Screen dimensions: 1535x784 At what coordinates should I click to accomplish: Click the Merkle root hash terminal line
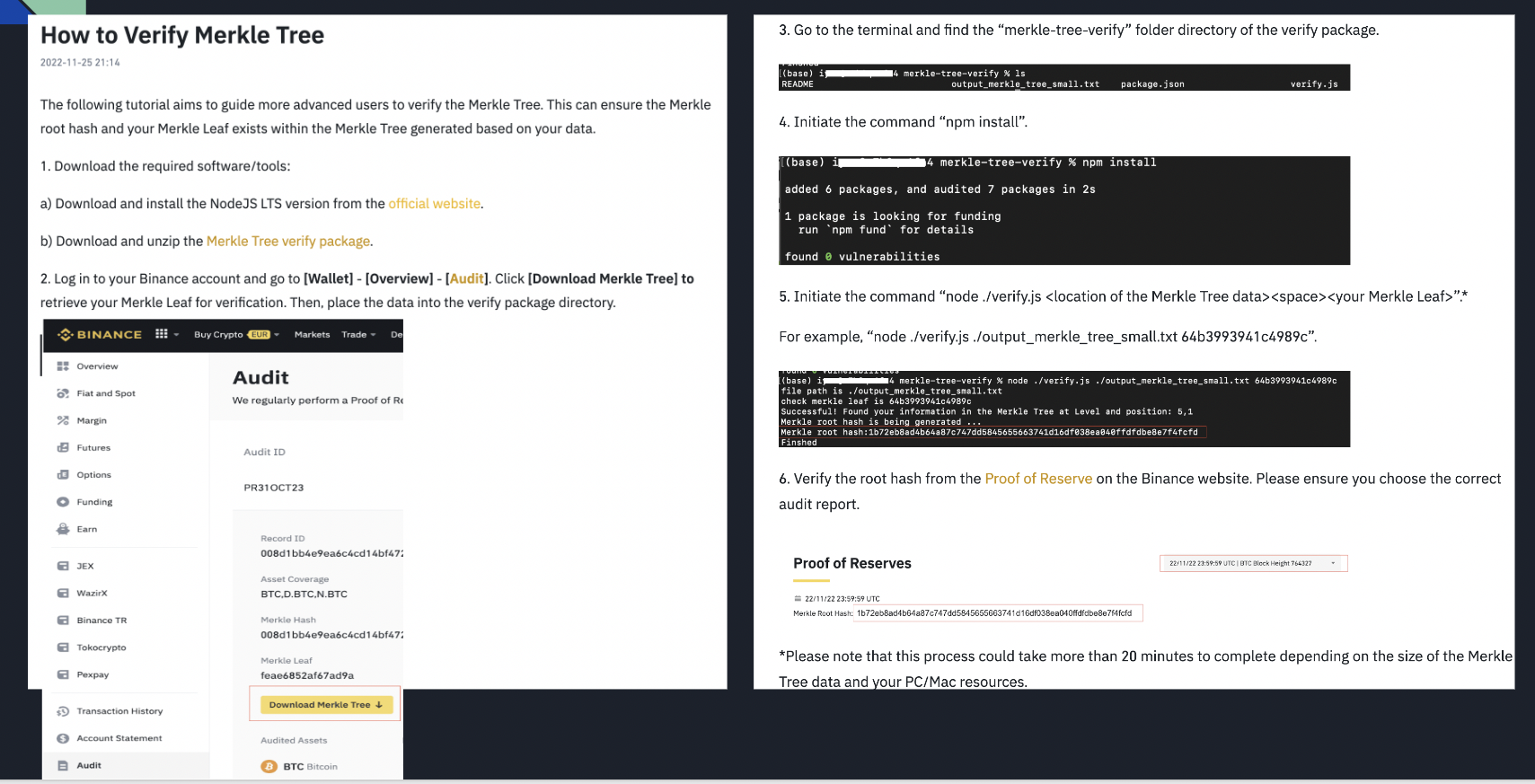point(989,432)
